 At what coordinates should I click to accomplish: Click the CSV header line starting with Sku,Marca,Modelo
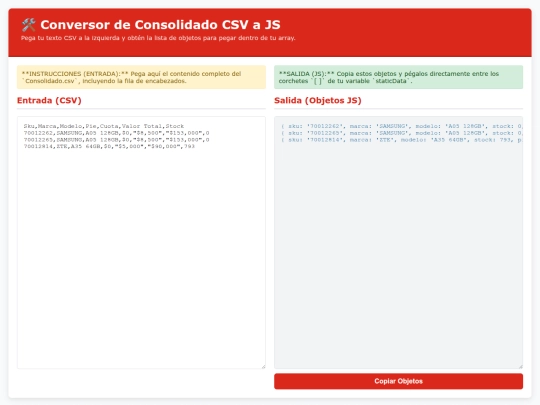(104, 126)
